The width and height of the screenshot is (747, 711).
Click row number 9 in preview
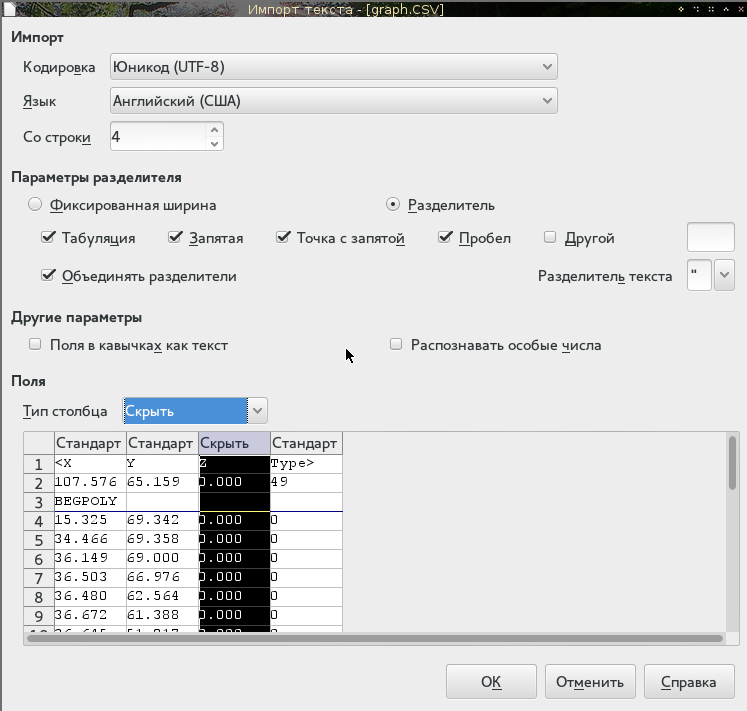[x=39, y=616]
